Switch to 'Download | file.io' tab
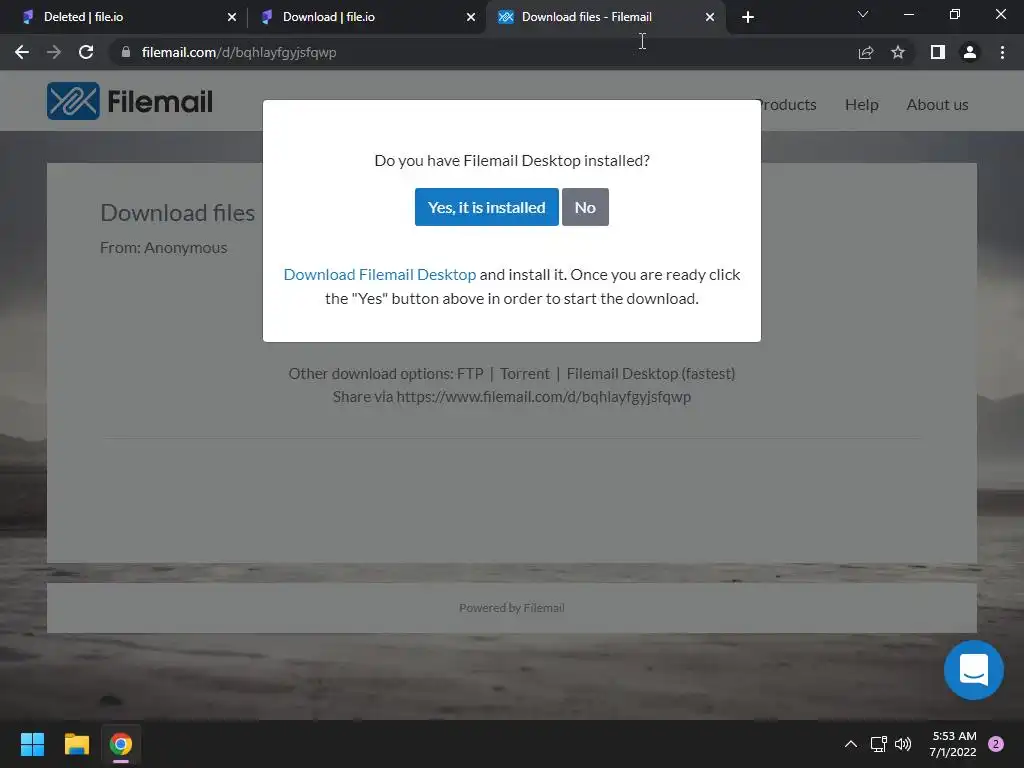This screenshot has width=1024, height=768. tap(366, 17)
